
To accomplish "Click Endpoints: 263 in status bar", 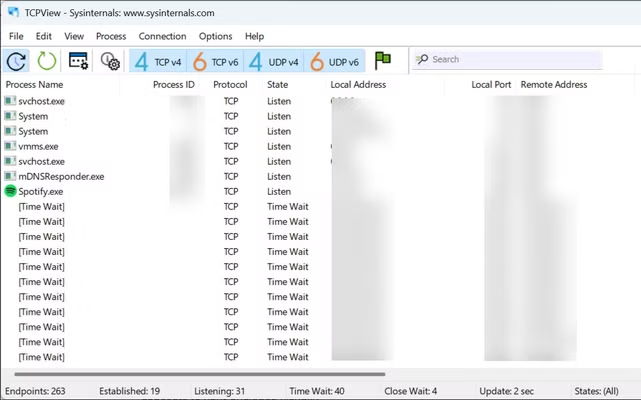I will pos(35,391).
